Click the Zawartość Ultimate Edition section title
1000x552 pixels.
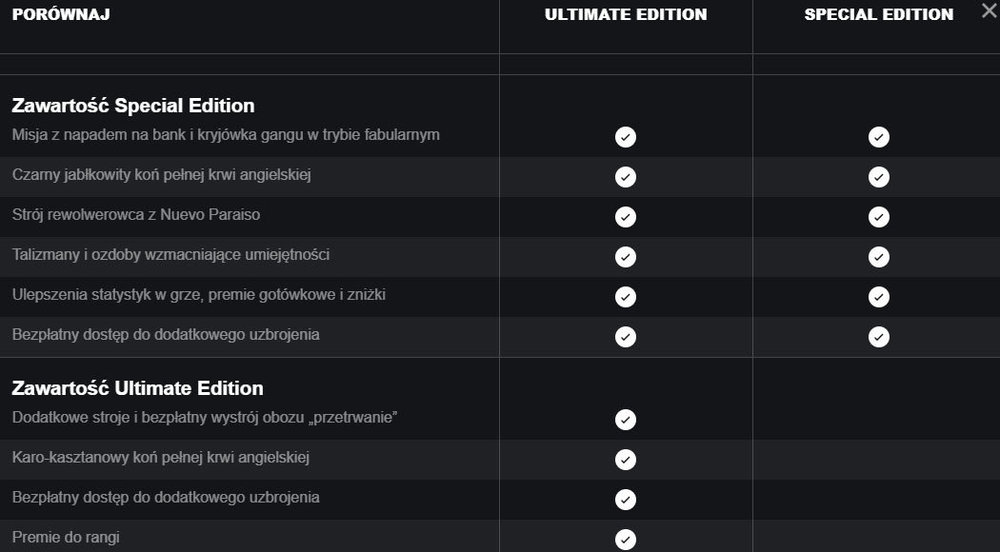pyautogui.click(x=138, y=388)
